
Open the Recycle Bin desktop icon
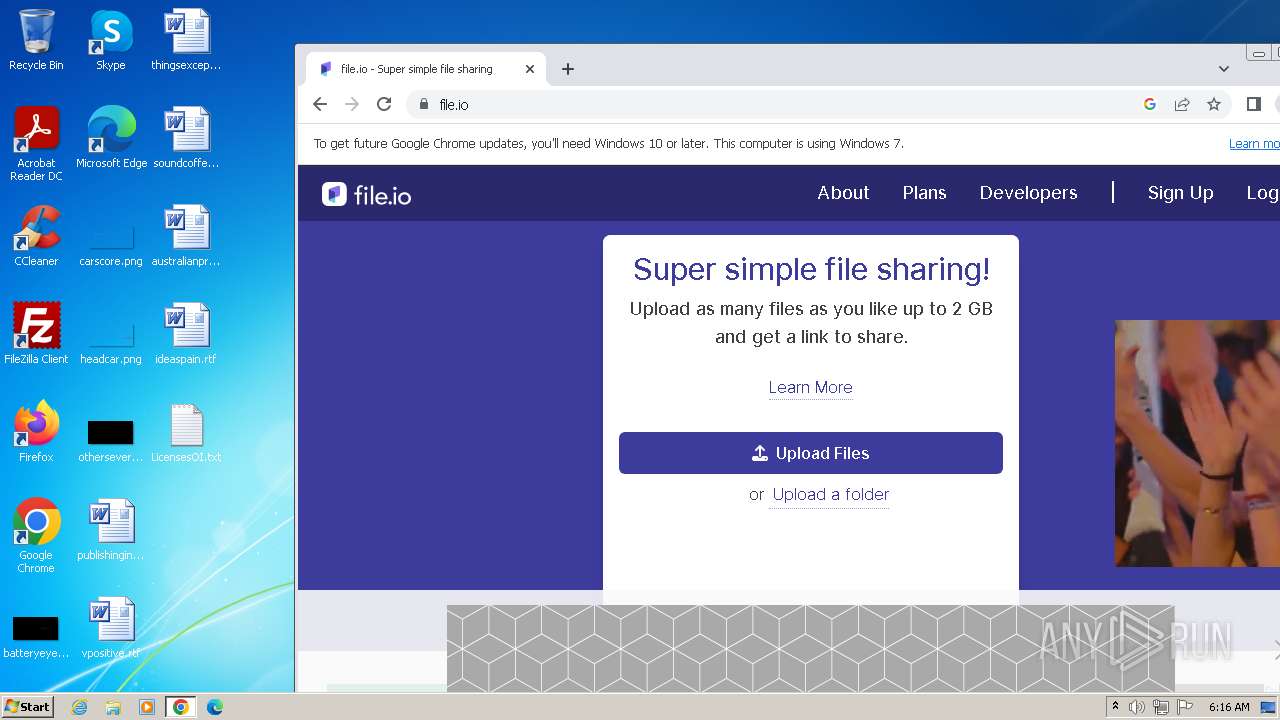coord(36,40)
